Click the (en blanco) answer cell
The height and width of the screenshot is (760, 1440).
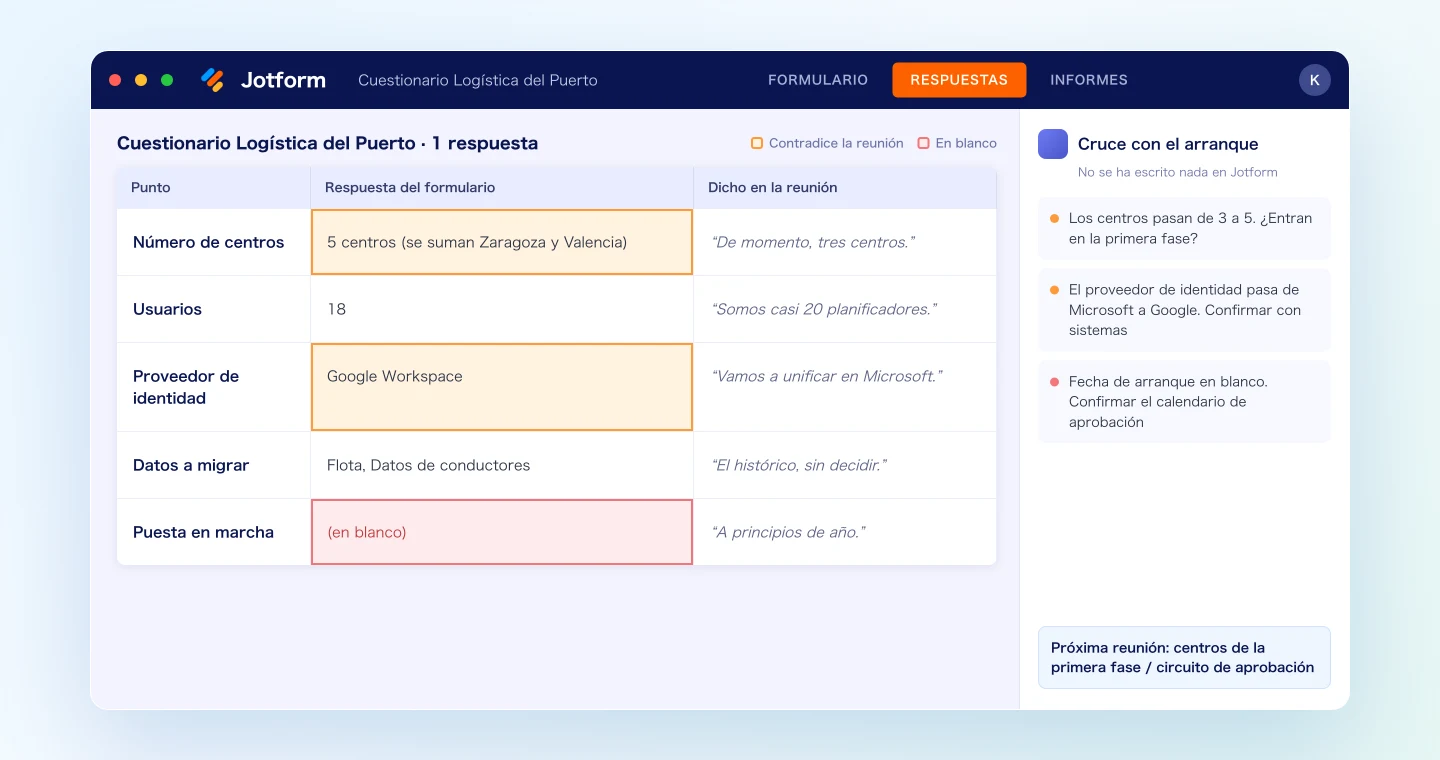click(x=502, y=532)
